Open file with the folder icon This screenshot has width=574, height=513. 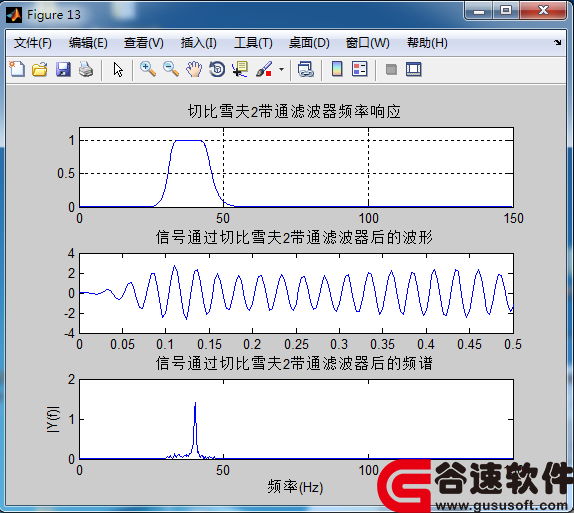point(40,69)
